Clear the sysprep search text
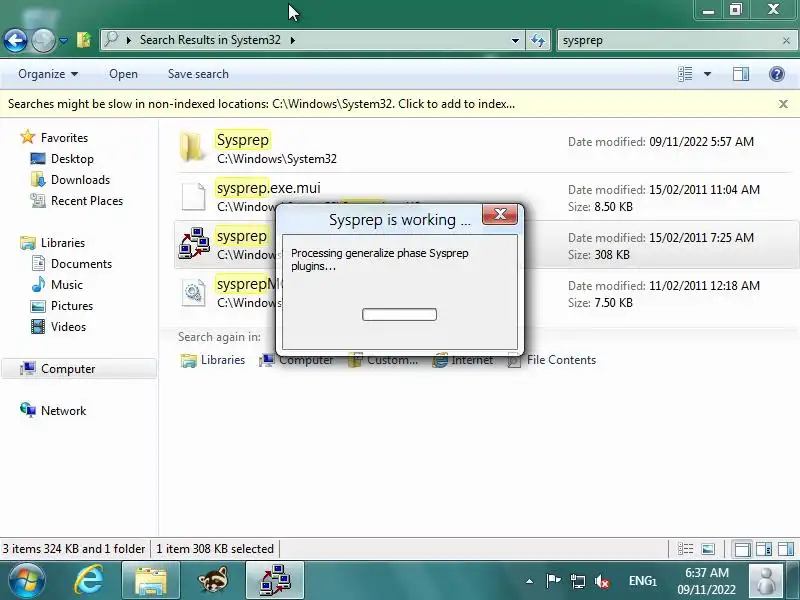The width and height of the screenshot is (800, 600). click(x=786, y=40)
